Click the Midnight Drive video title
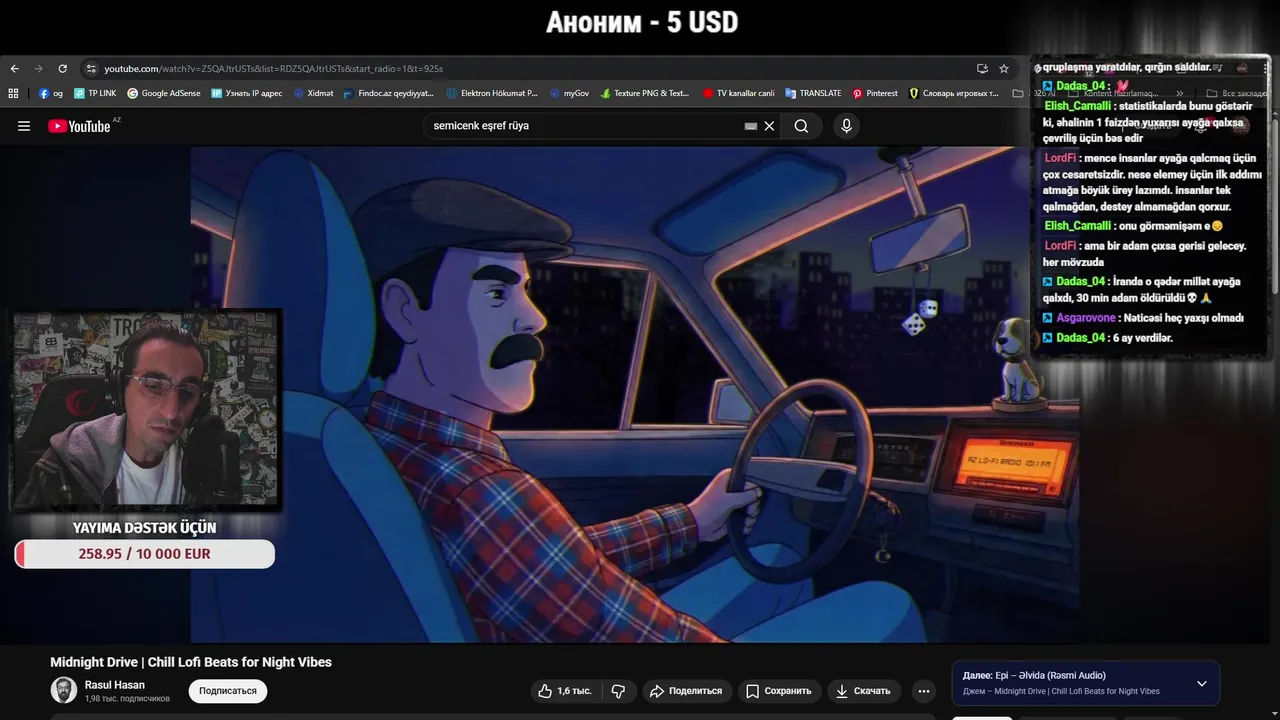This screenshot has height=720, width=1280. (x=191, y=662)
